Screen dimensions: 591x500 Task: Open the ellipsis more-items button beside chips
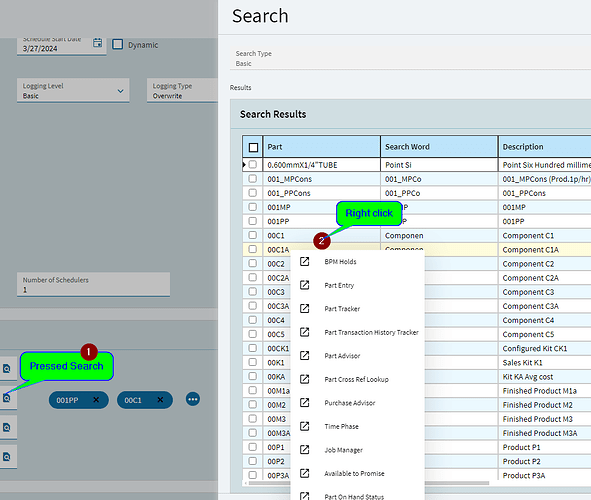193,399
